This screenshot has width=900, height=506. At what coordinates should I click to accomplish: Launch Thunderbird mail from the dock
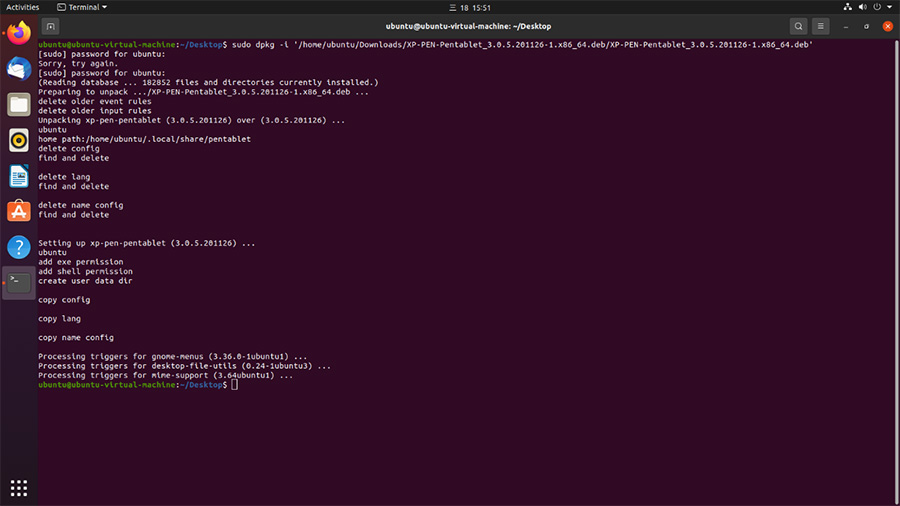click(x=18, y=69)
